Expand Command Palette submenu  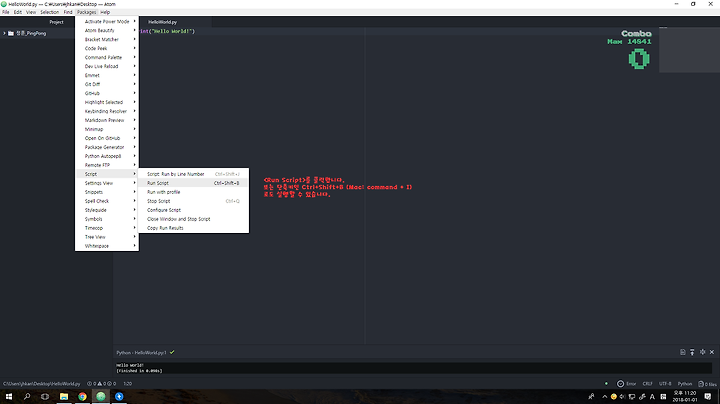pos(107,57)
